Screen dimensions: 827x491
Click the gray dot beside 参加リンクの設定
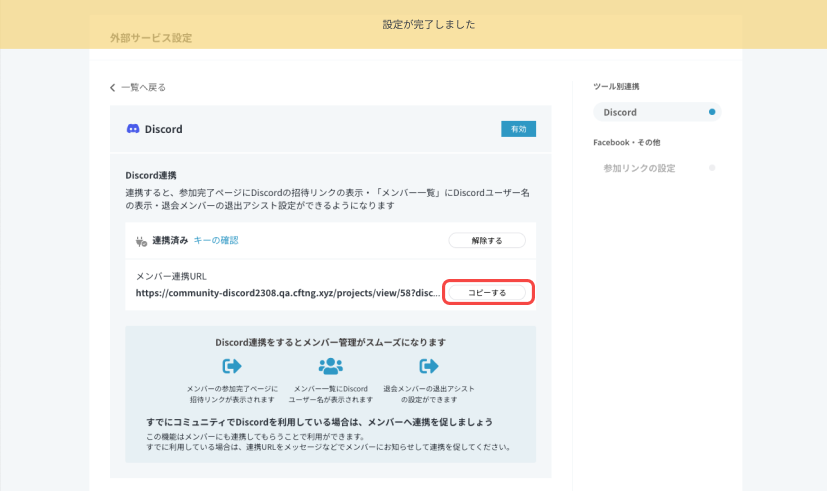point(712,168)
